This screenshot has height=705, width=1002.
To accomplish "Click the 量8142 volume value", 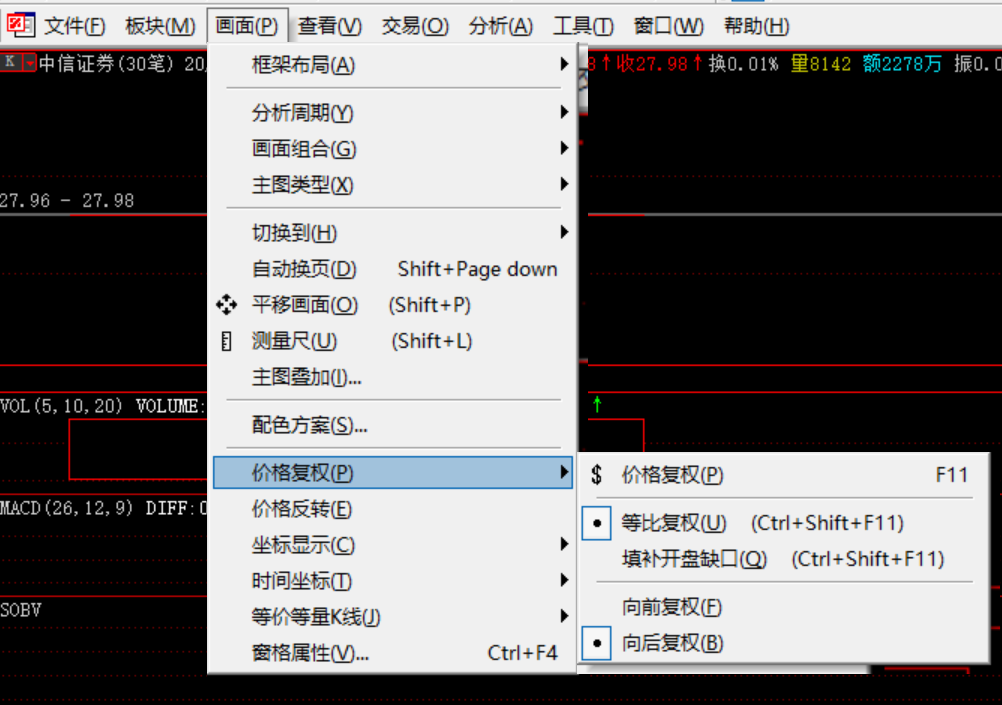I will [821, 63].
